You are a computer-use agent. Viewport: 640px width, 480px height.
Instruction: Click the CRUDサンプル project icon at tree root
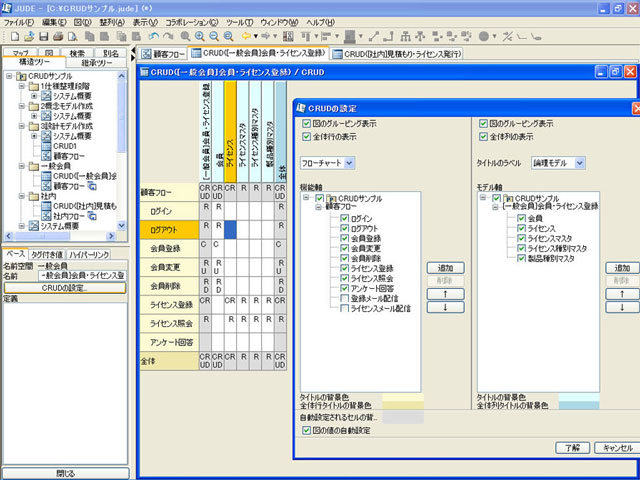(x=21, y=77)
